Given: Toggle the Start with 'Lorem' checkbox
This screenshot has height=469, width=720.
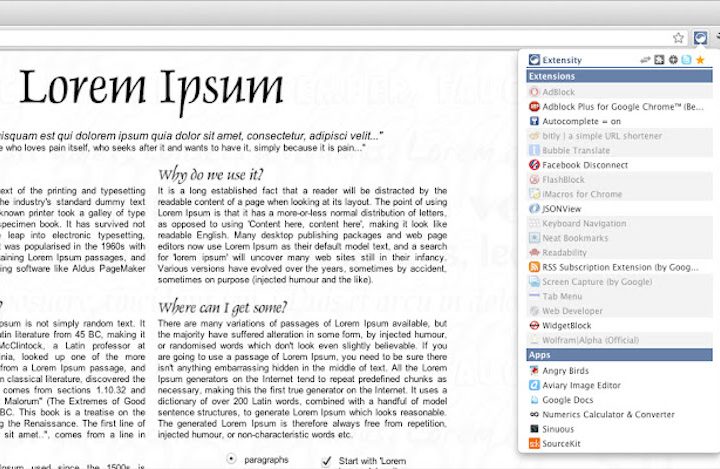Looking at the screenshot, I should click(x=326, y=461).
